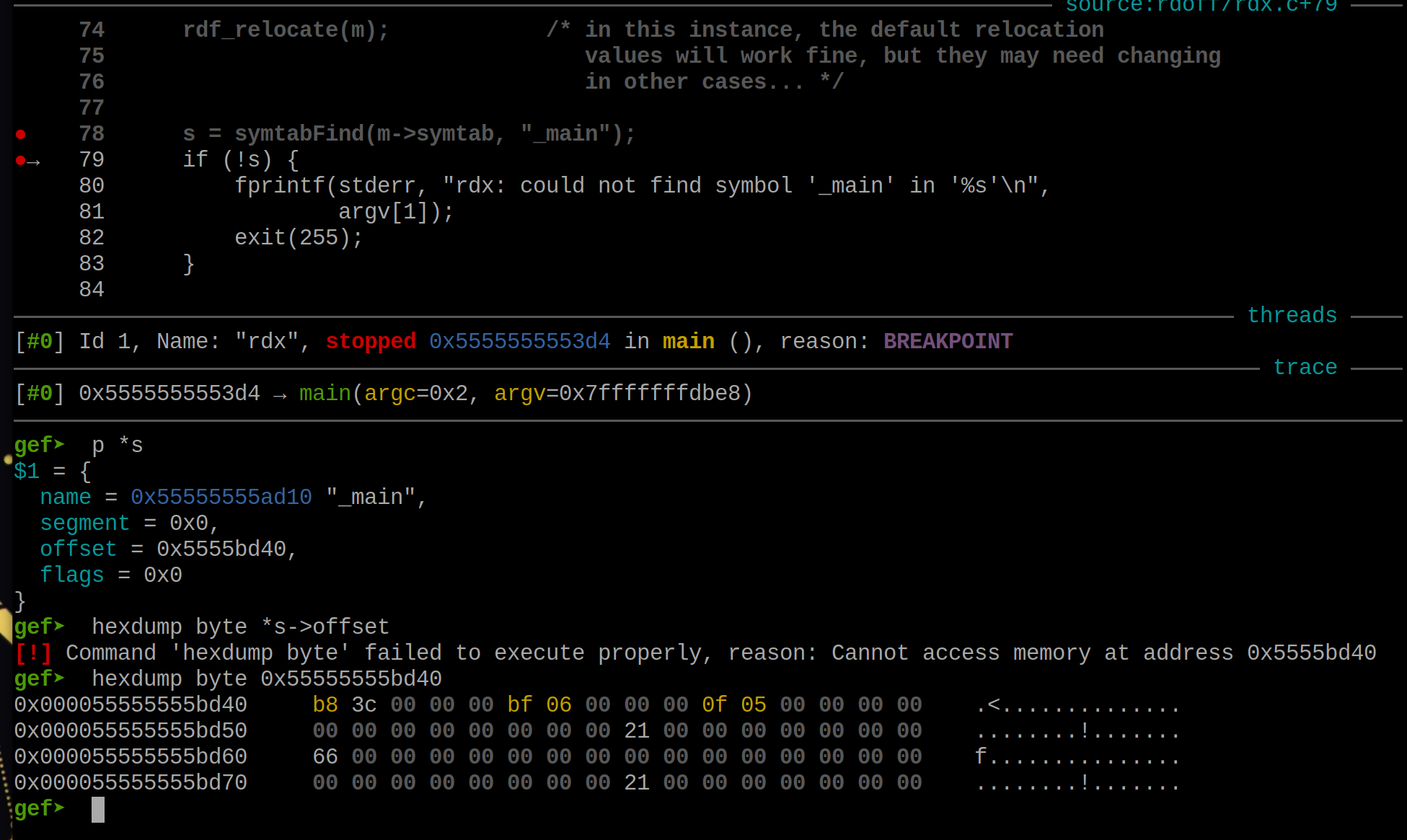
Task: Click the BREAKPOINT reason text
Action: point(948,342)
